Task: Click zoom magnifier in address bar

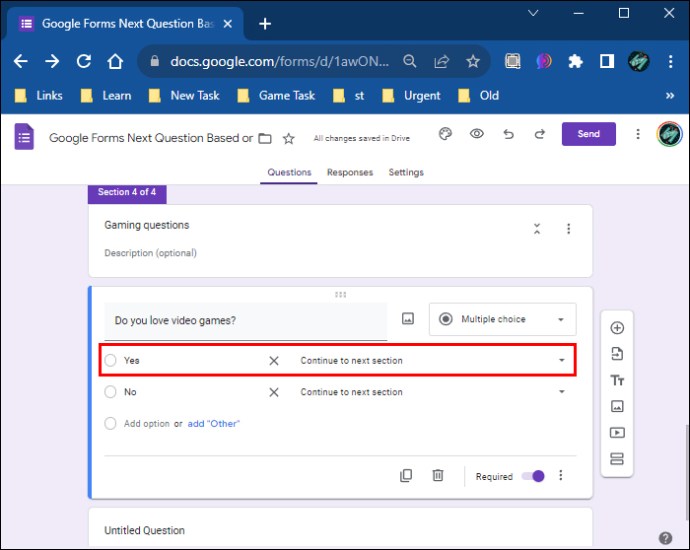Action: click(x=410, y=61)
